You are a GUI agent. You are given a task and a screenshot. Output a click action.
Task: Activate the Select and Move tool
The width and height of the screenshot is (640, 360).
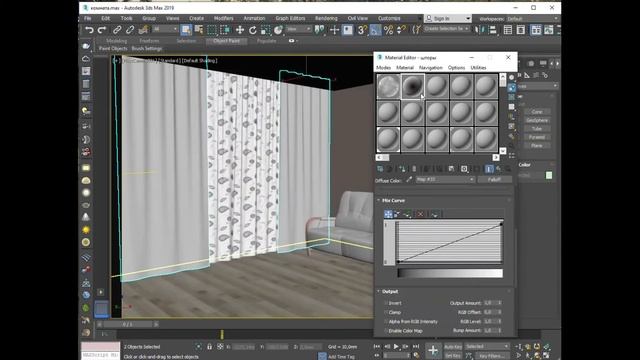240,30
